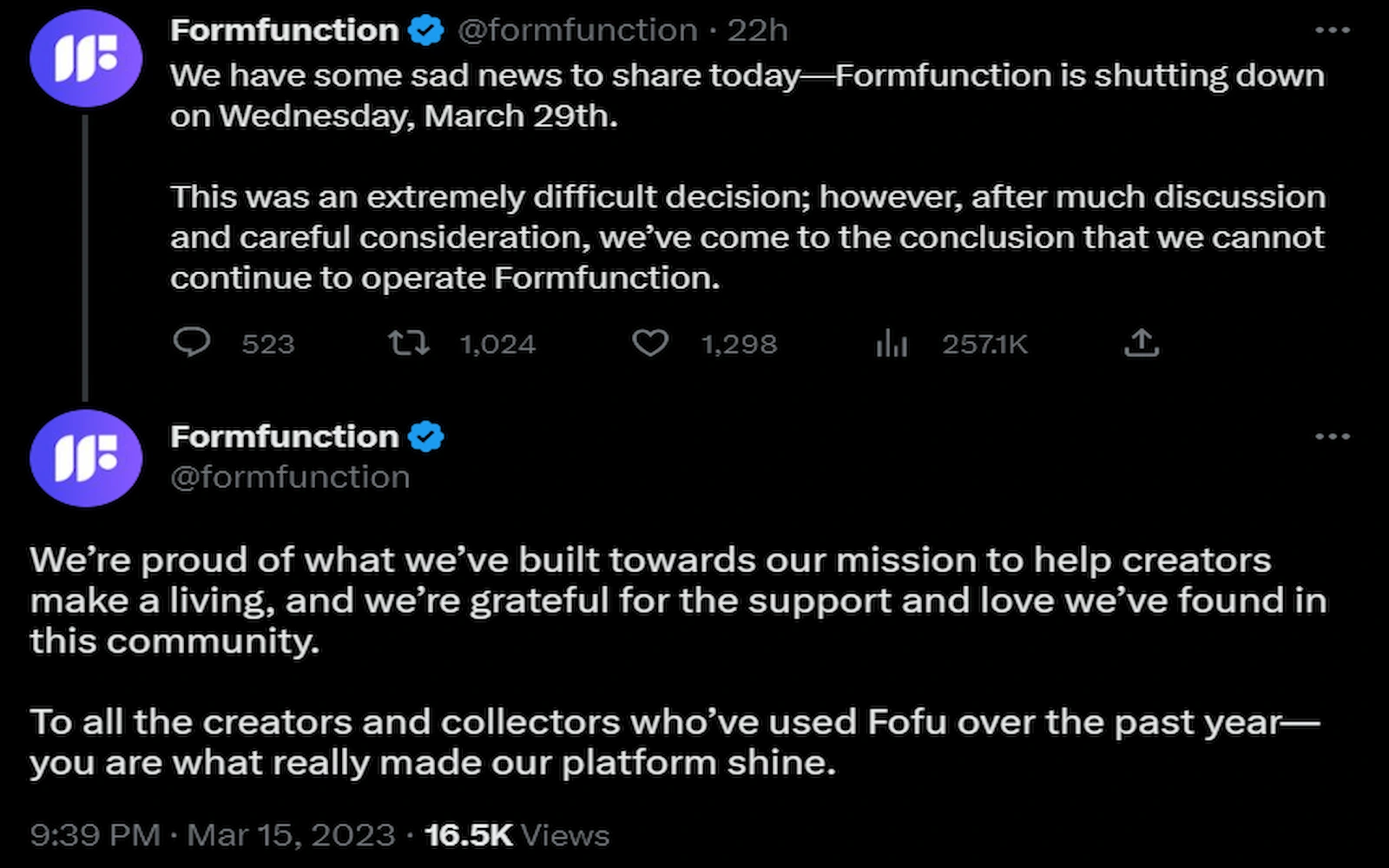Toggle retweet on the shutdown announcement
This screenshot has height=868, width=1389.
click(x=410, y=344)
